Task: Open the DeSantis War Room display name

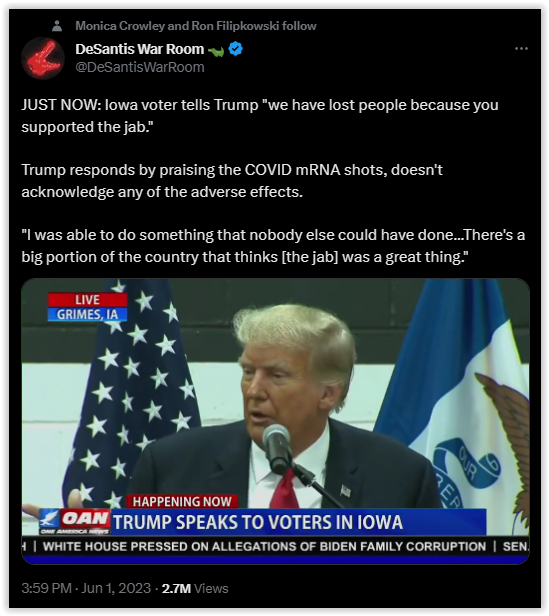Action: [x=140, y=49]
